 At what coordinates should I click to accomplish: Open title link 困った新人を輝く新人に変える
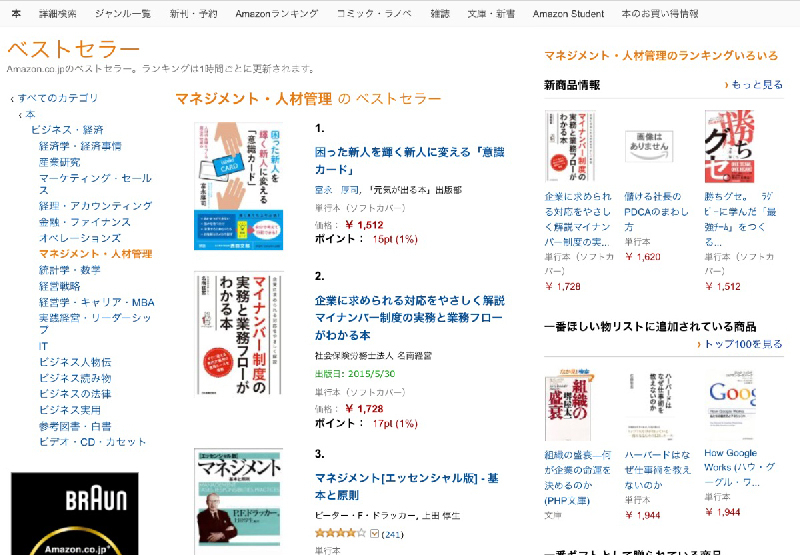tap(410, 161)
